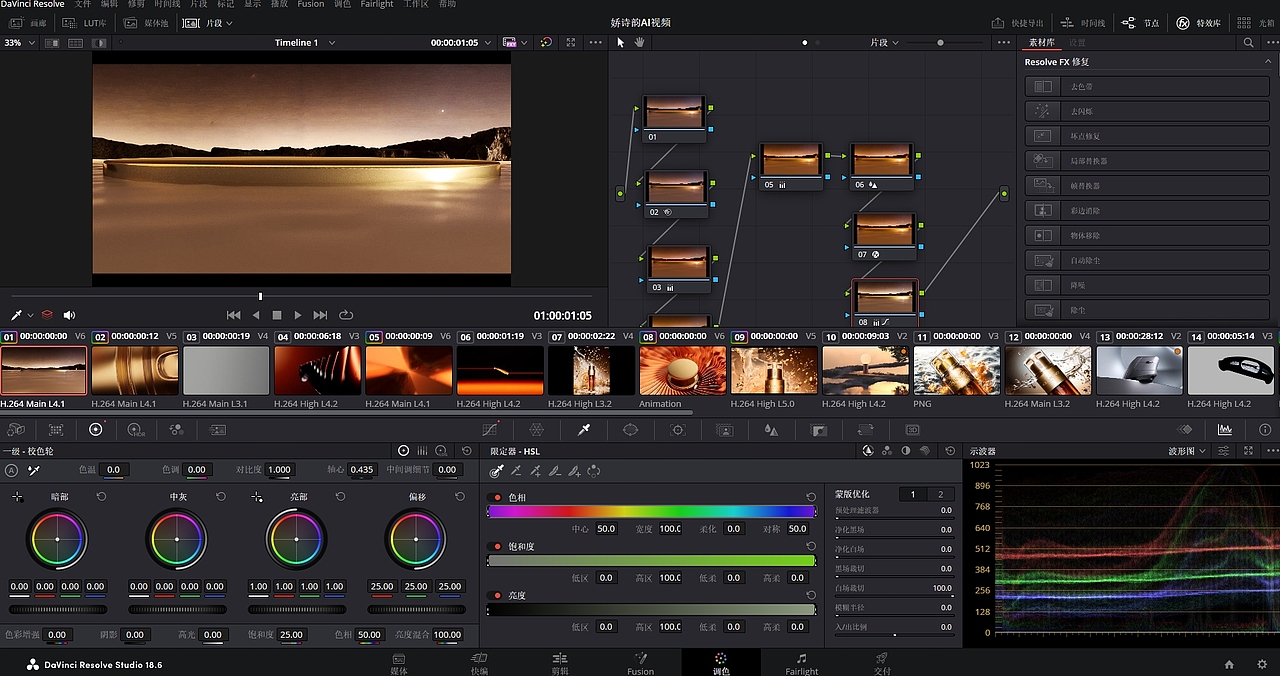
Task: Select clip 09 thumbnail in timeline
Action: [774, 370]
